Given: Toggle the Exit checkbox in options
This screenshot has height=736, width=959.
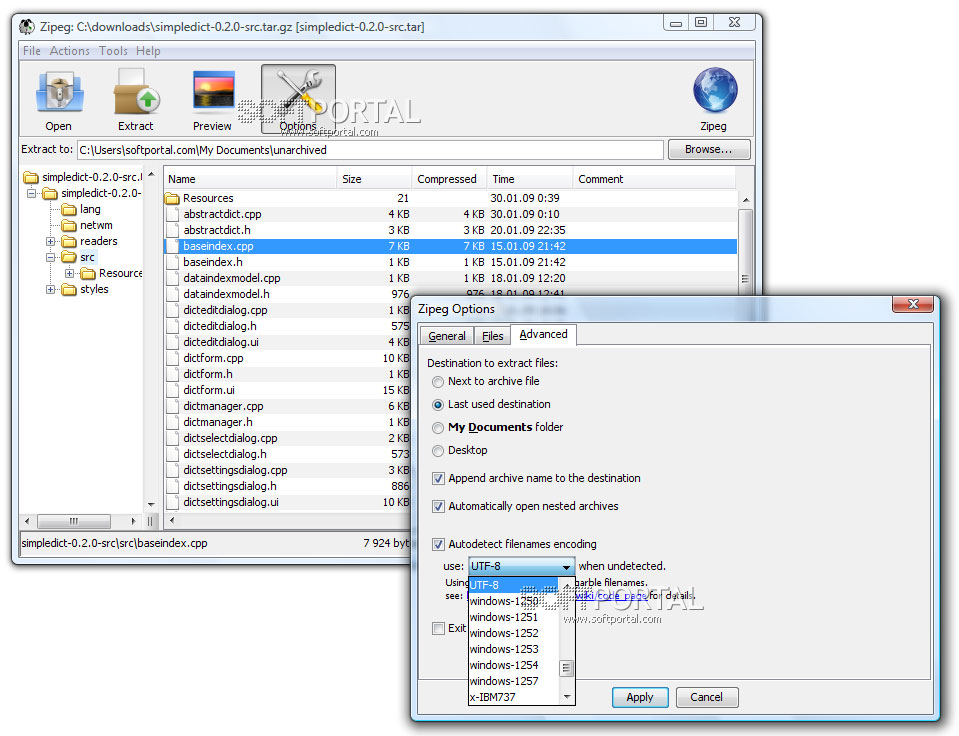Looking at the screenshot, I should (x=438, y=628).
